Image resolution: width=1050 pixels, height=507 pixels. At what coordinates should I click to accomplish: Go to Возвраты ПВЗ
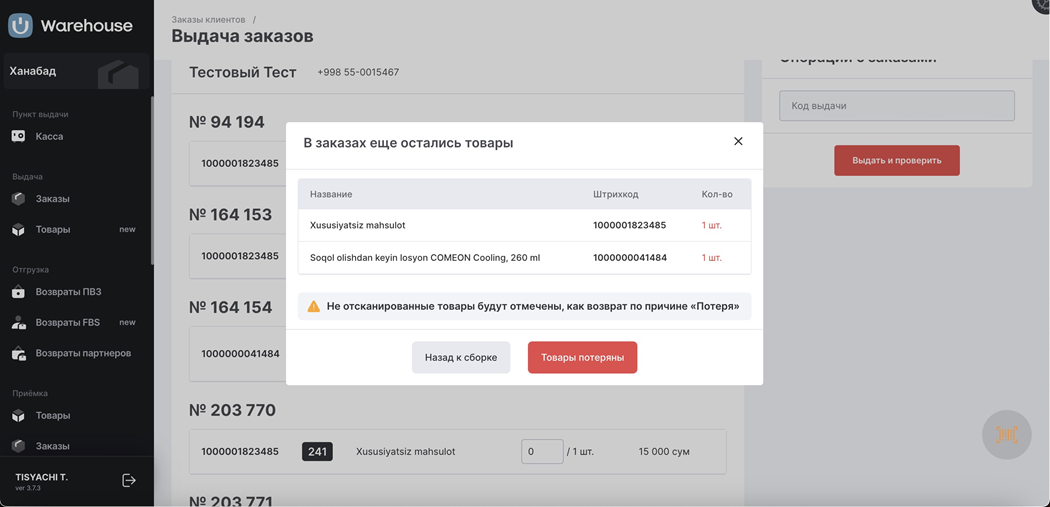click(67, 292)
